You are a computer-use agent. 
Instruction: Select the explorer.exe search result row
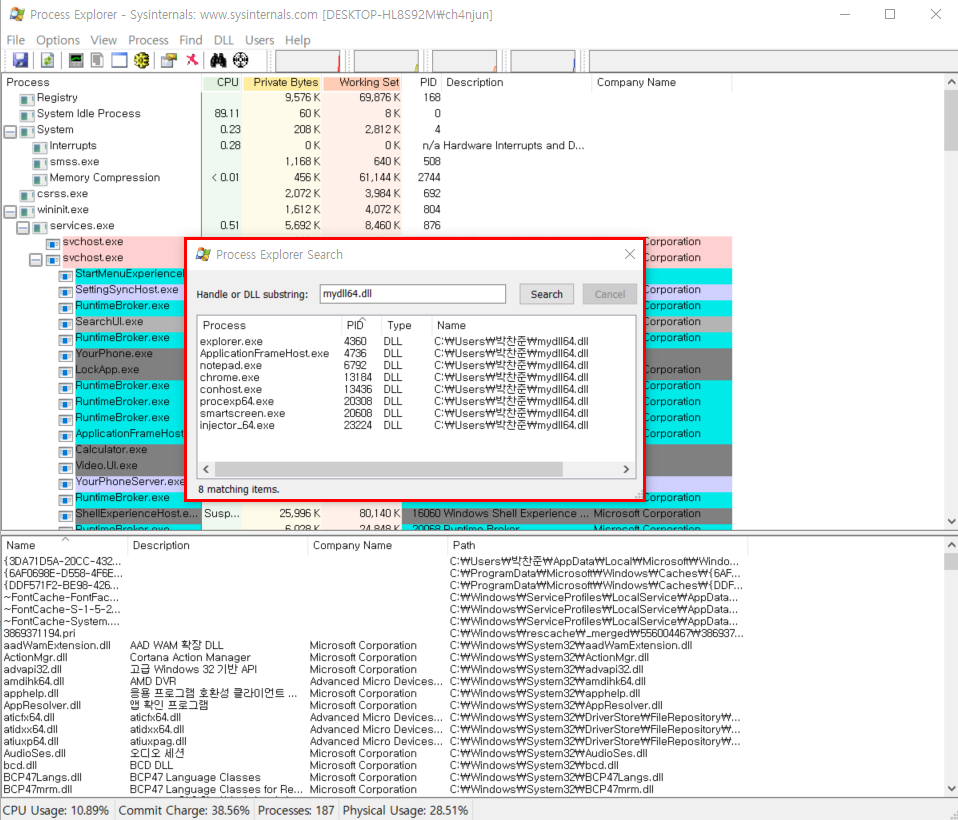(415, 342)
